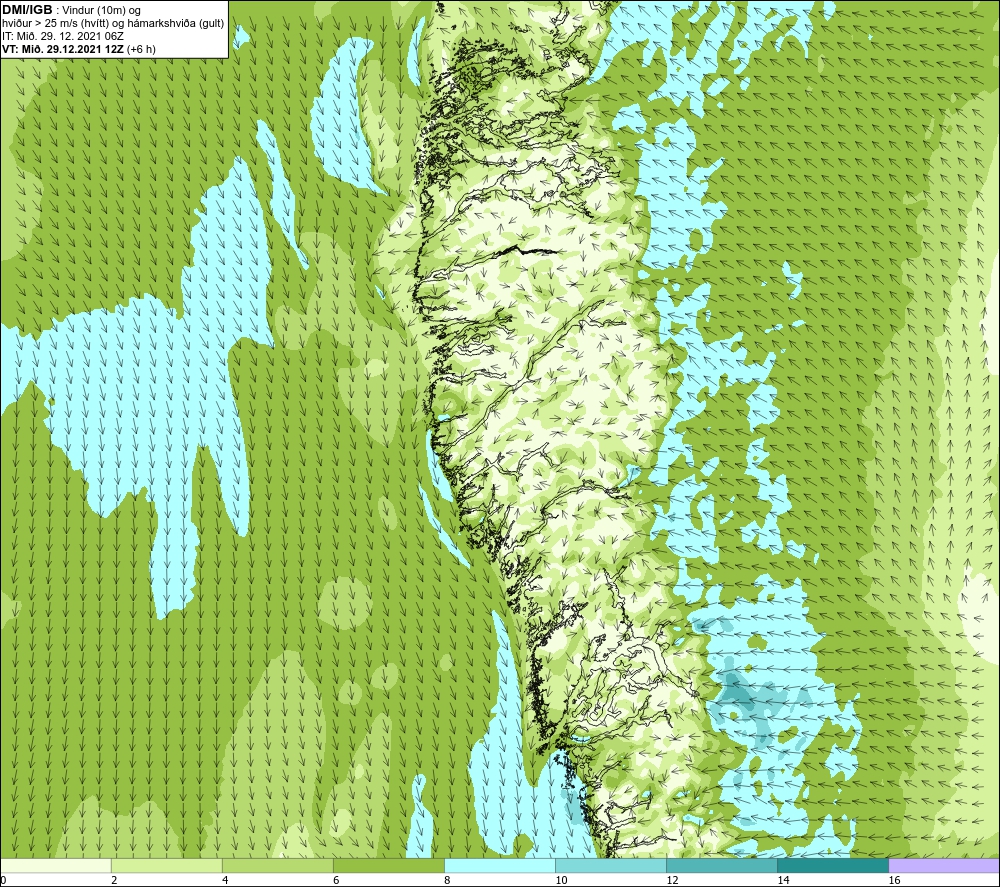
Task: Click legend tick label '4'
Action: tap(225, 880)
